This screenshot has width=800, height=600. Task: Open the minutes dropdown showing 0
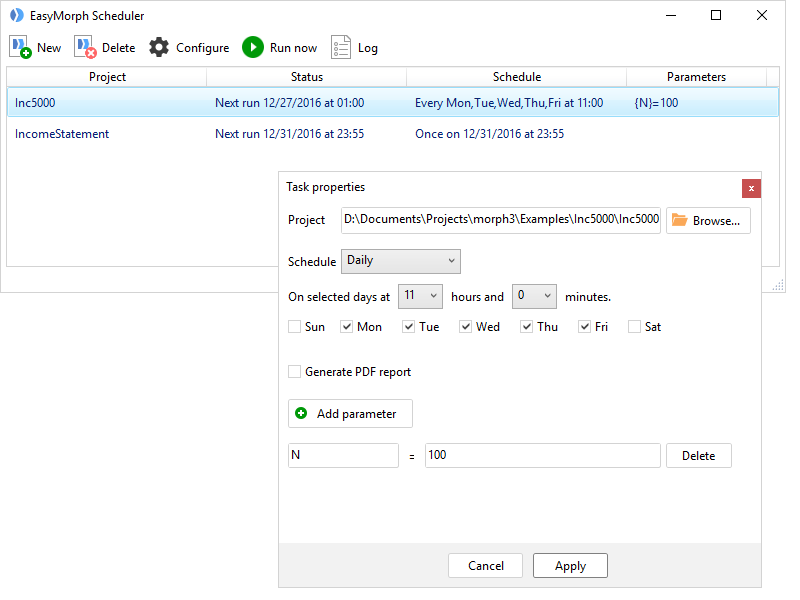534,296
